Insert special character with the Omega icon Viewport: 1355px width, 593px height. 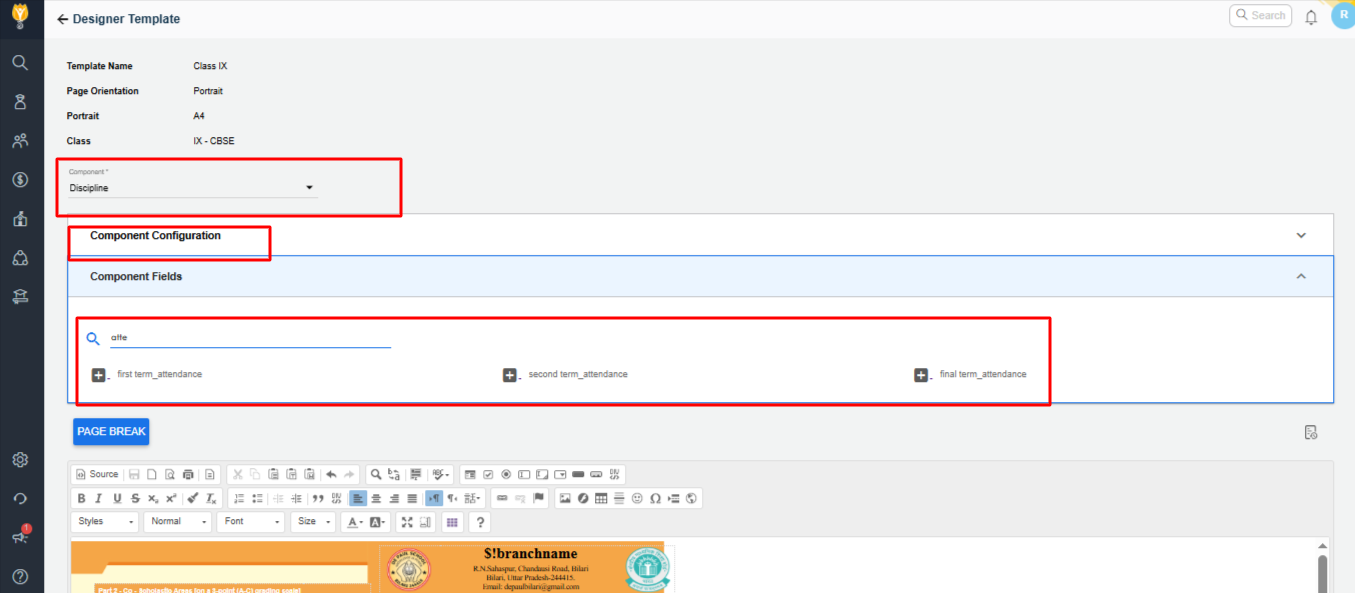(x=655, y=498)
